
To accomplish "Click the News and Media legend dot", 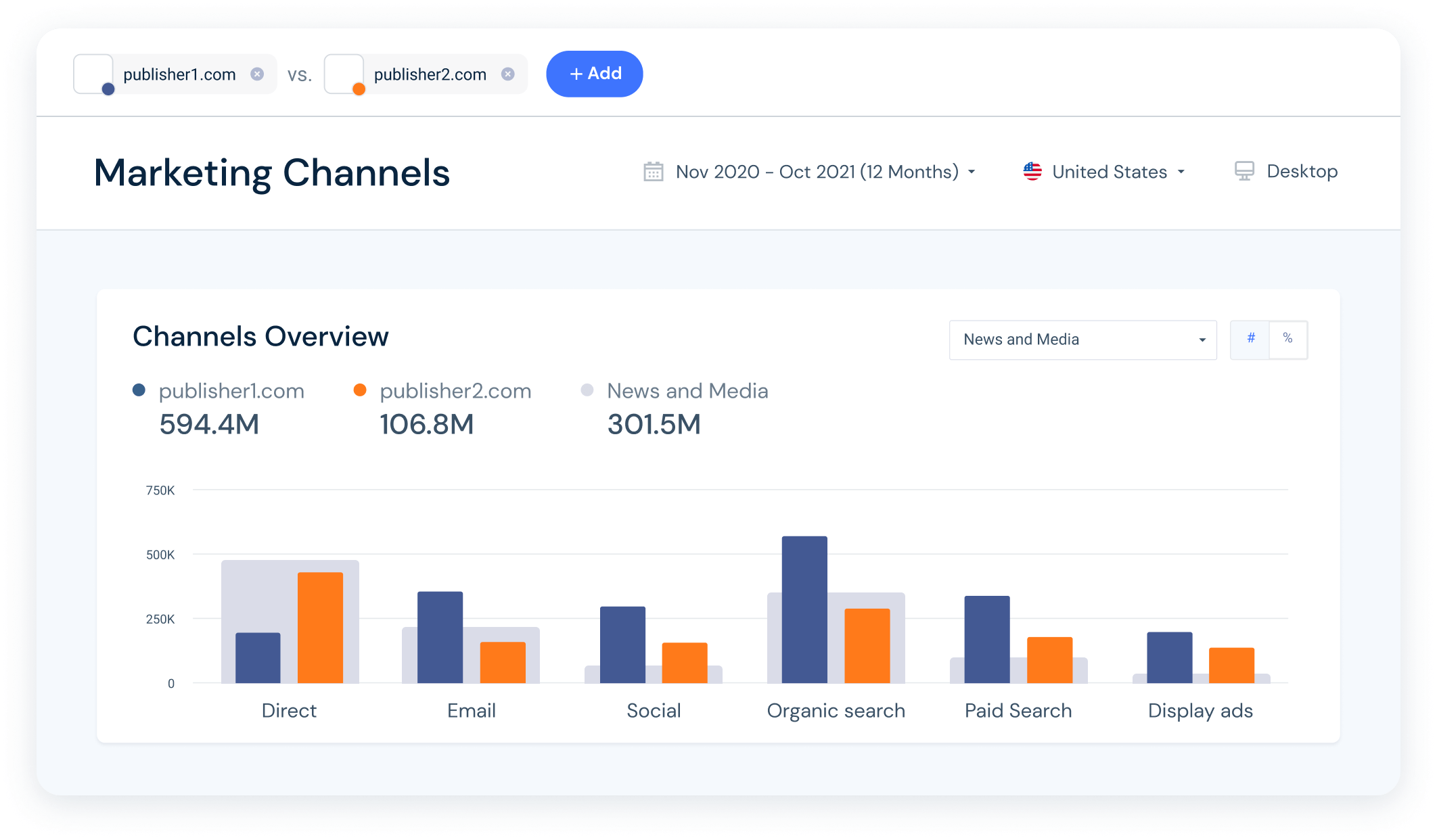I will (x=586, y=390).
